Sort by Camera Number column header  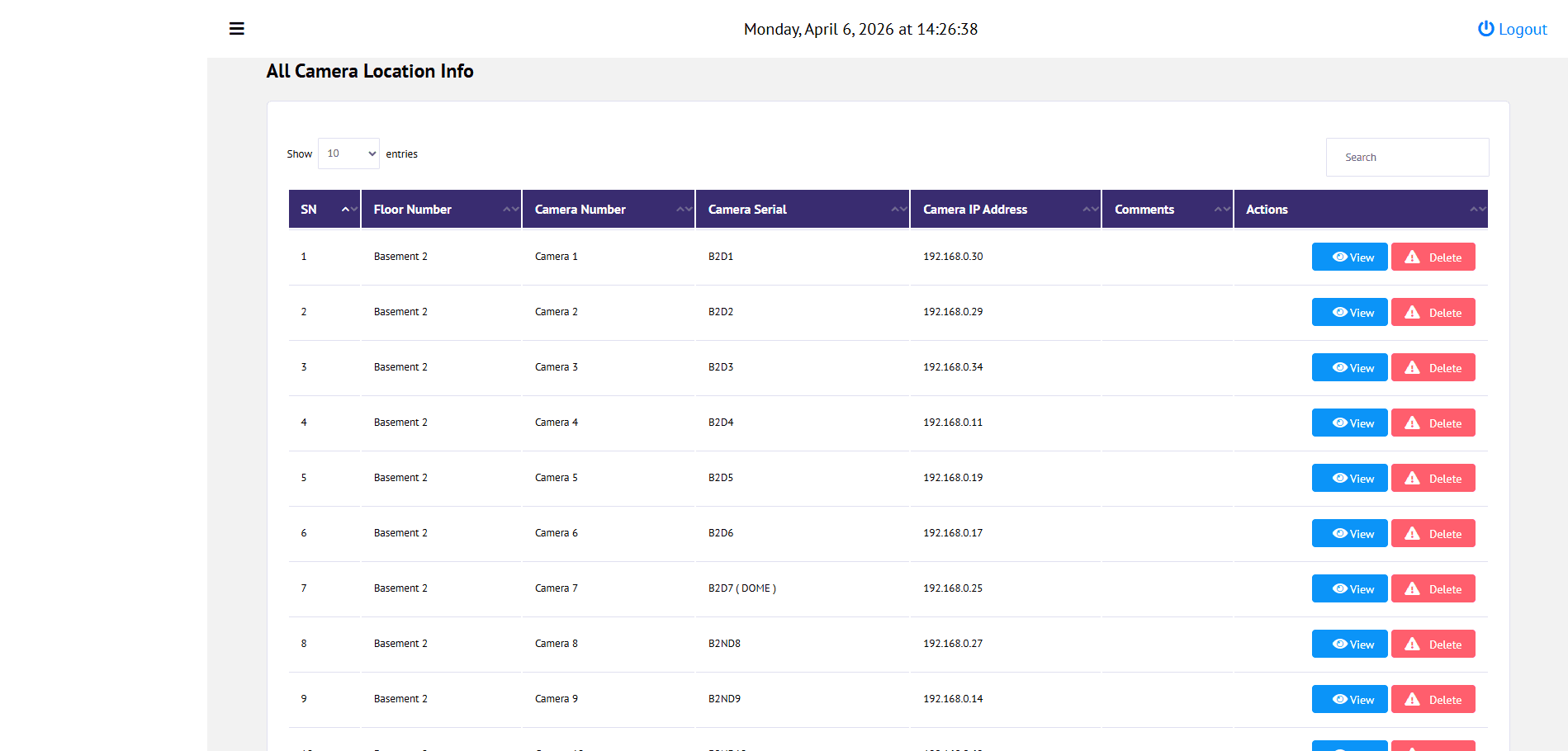(608, 210)
